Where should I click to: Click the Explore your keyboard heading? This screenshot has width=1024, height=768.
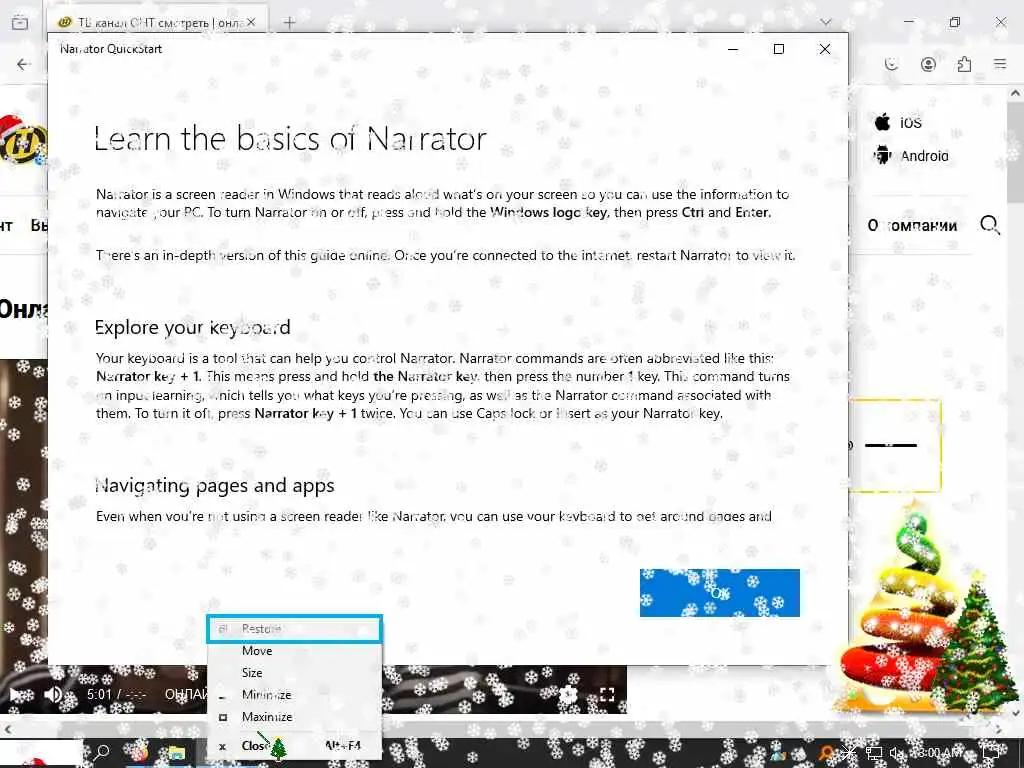click(193, 327)
